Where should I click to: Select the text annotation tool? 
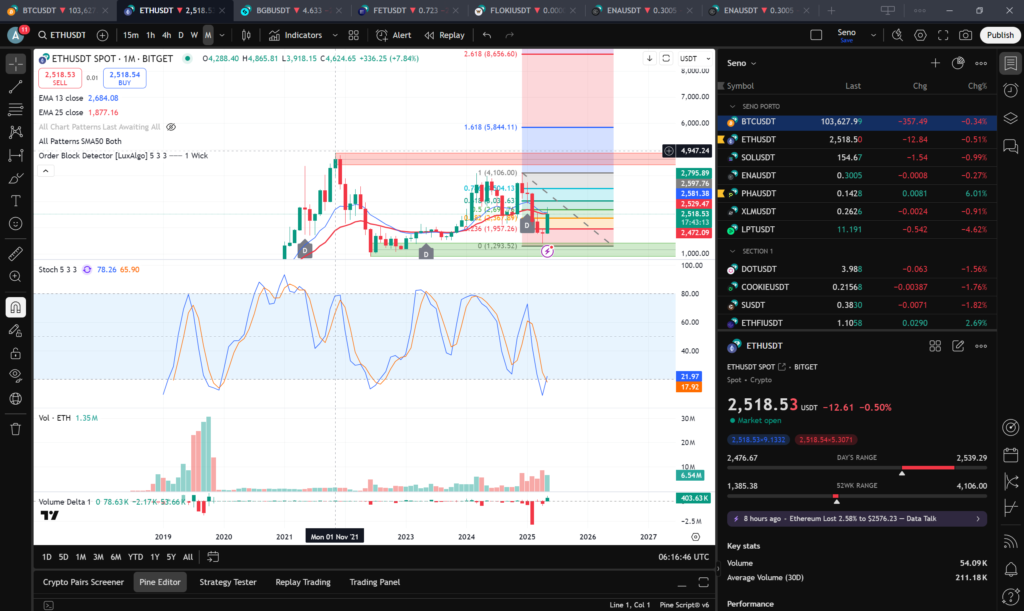pos(16,200)
